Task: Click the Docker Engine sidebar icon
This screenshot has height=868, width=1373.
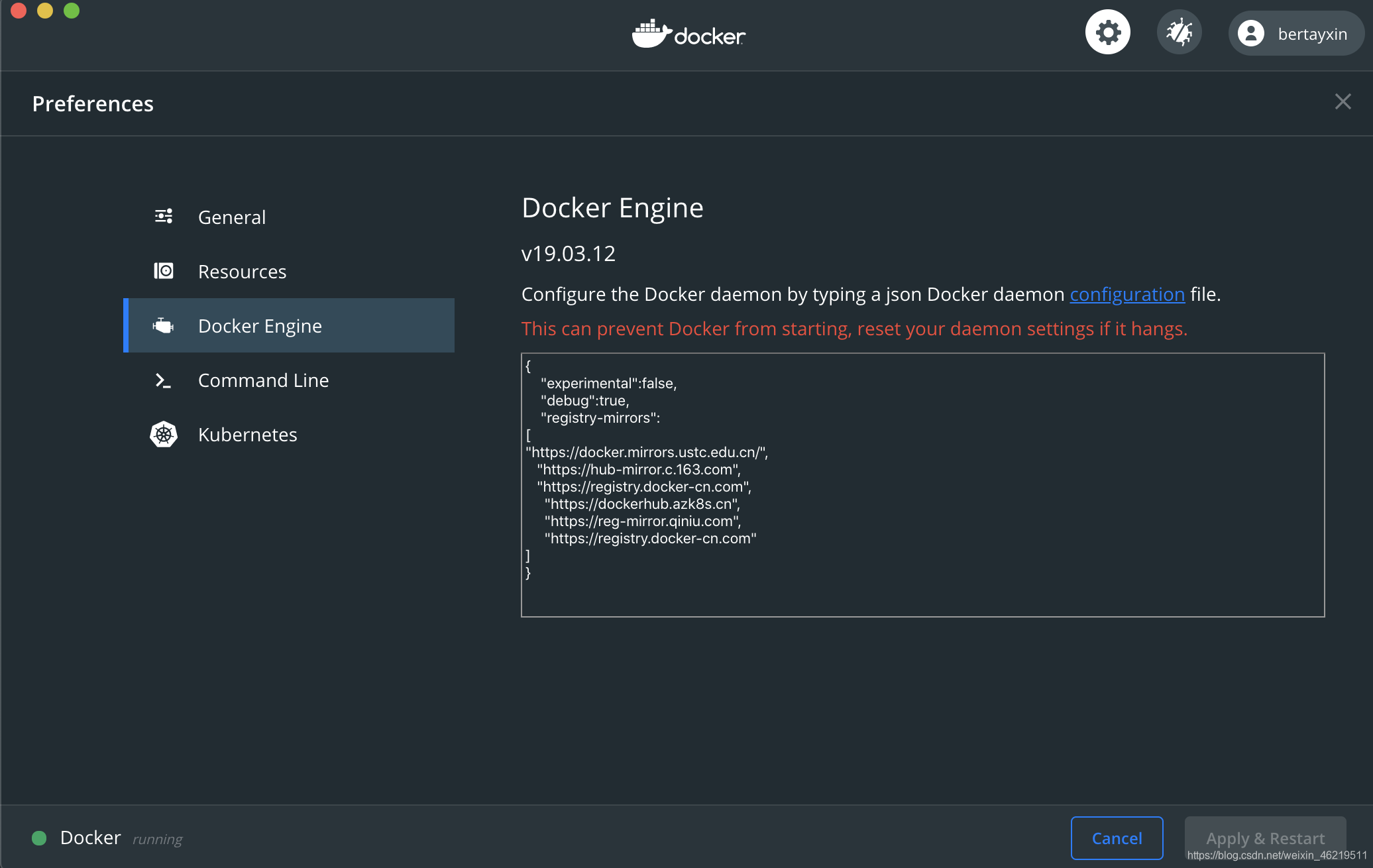Action: coord(162,325)
